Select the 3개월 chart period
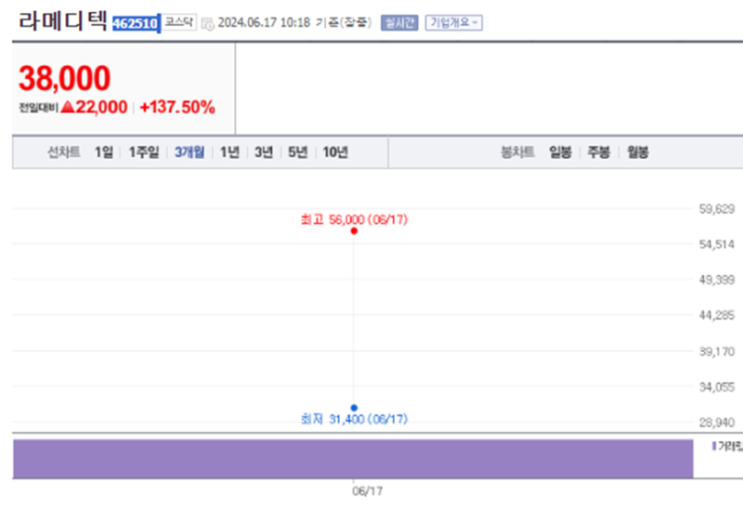743x510 pixels. click(x=190, y=152)
